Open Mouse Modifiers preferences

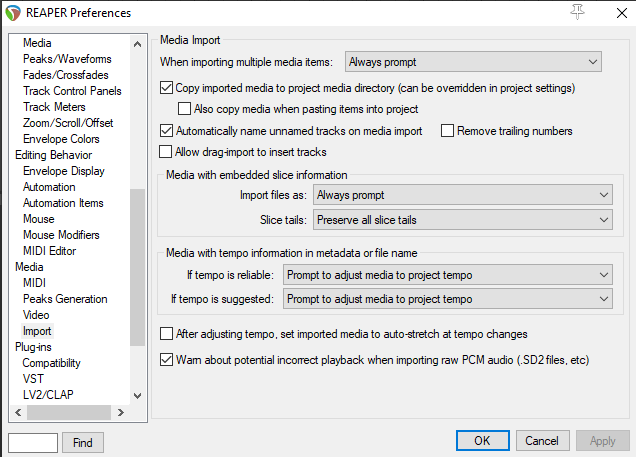pos(61,235)
